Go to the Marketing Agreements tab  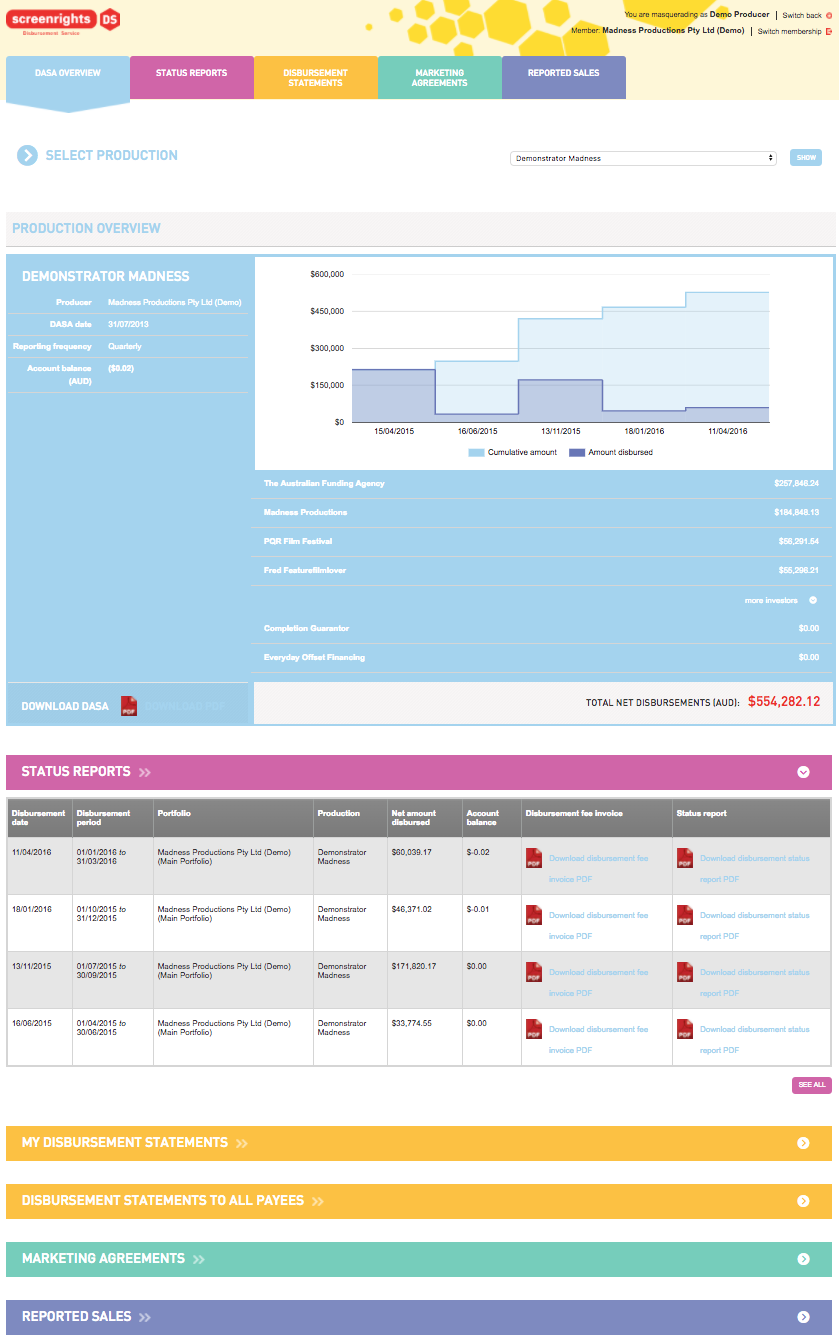(440, 77)
